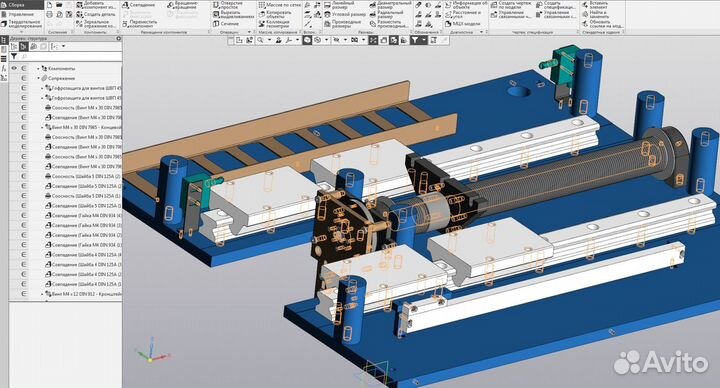
Task: Click the Переместить компонент command
Action: click(x=140, y=24)
